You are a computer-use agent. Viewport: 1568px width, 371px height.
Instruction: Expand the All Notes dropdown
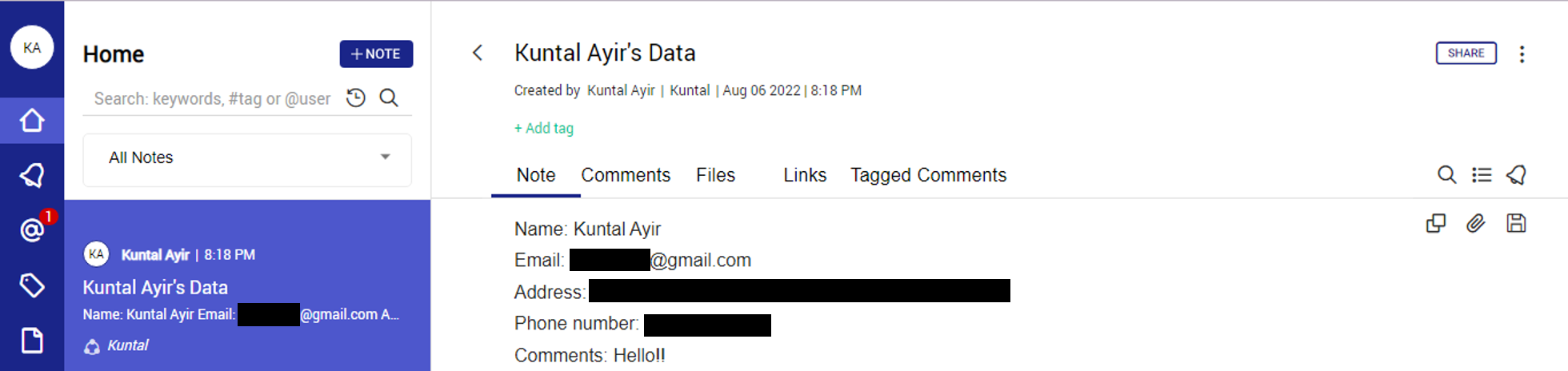247,158
